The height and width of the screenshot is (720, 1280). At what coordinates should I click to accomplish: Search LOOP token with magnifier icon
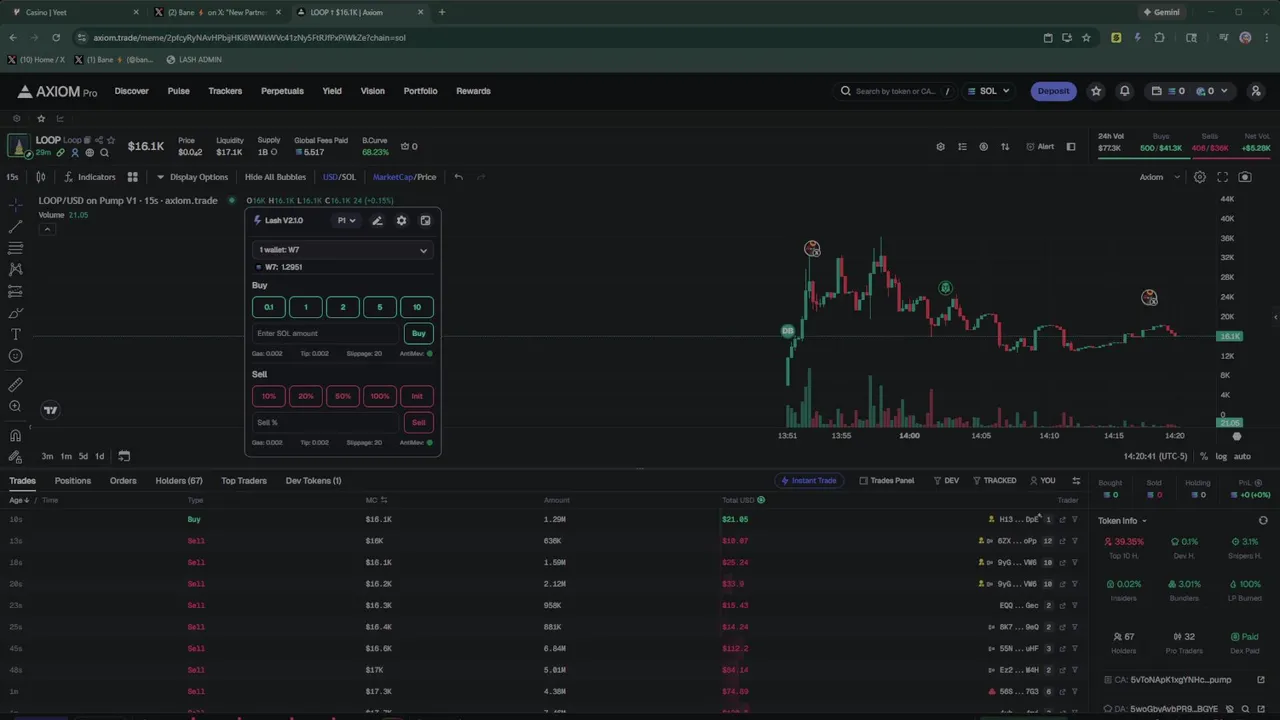(x=104, y=153)
